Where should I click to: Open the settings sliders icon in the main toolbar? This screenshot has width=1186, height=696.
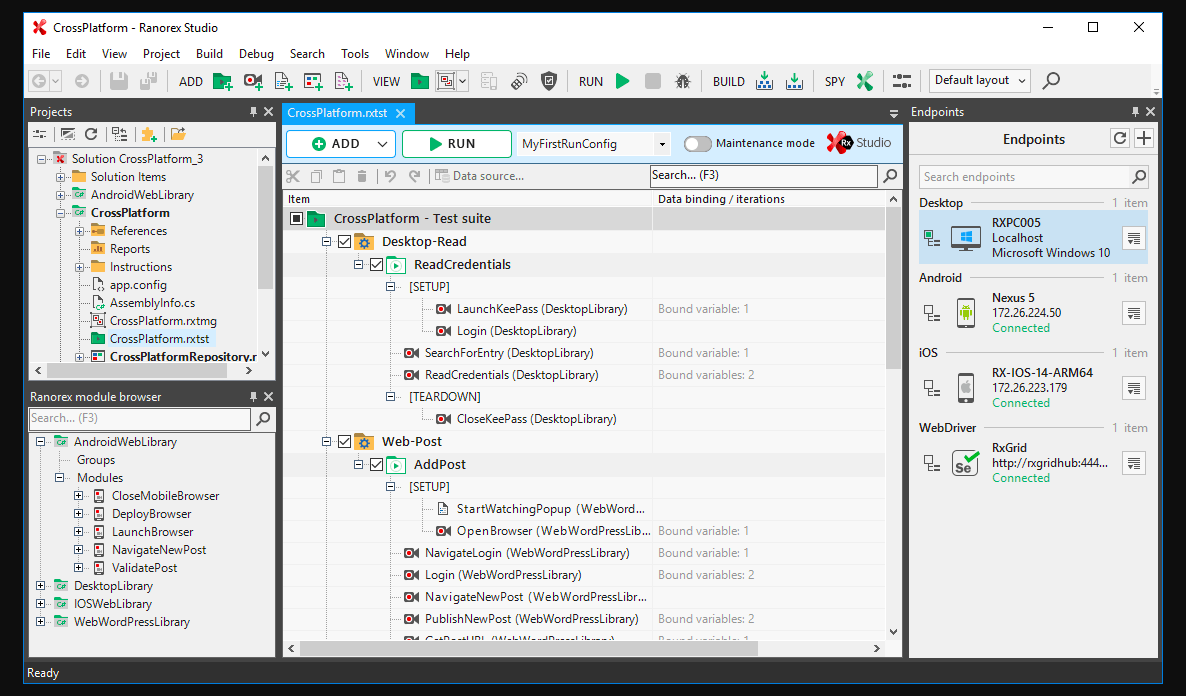pos(902,81)
